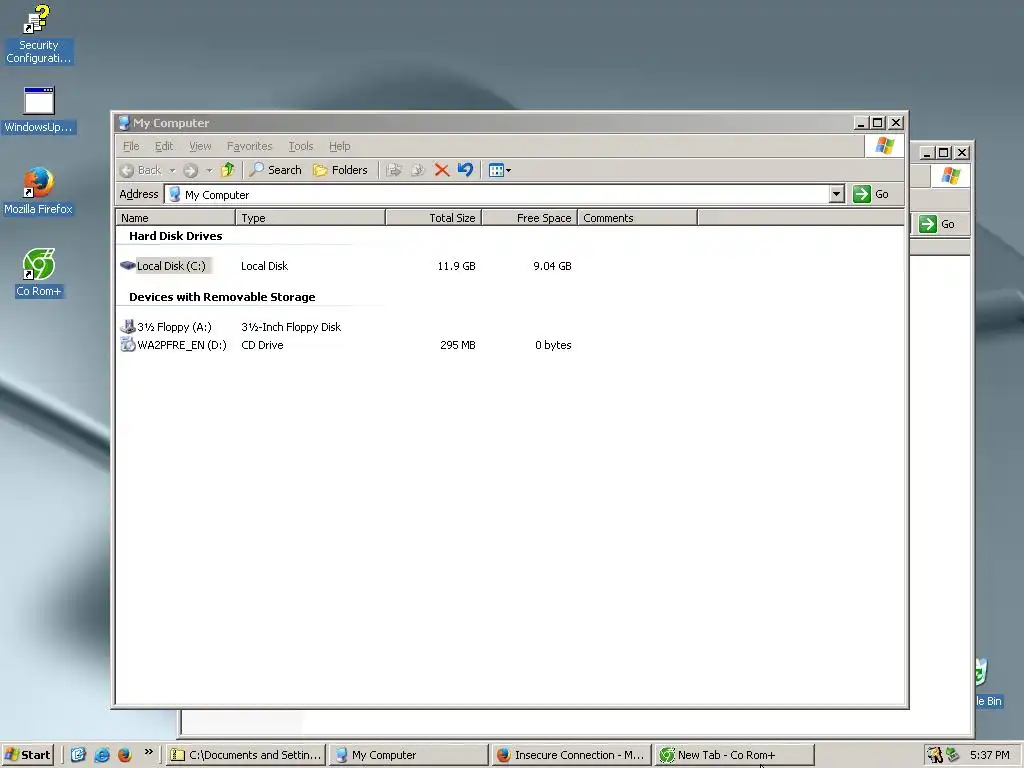Click the 9.04 GB free space value

pos(552,266)
